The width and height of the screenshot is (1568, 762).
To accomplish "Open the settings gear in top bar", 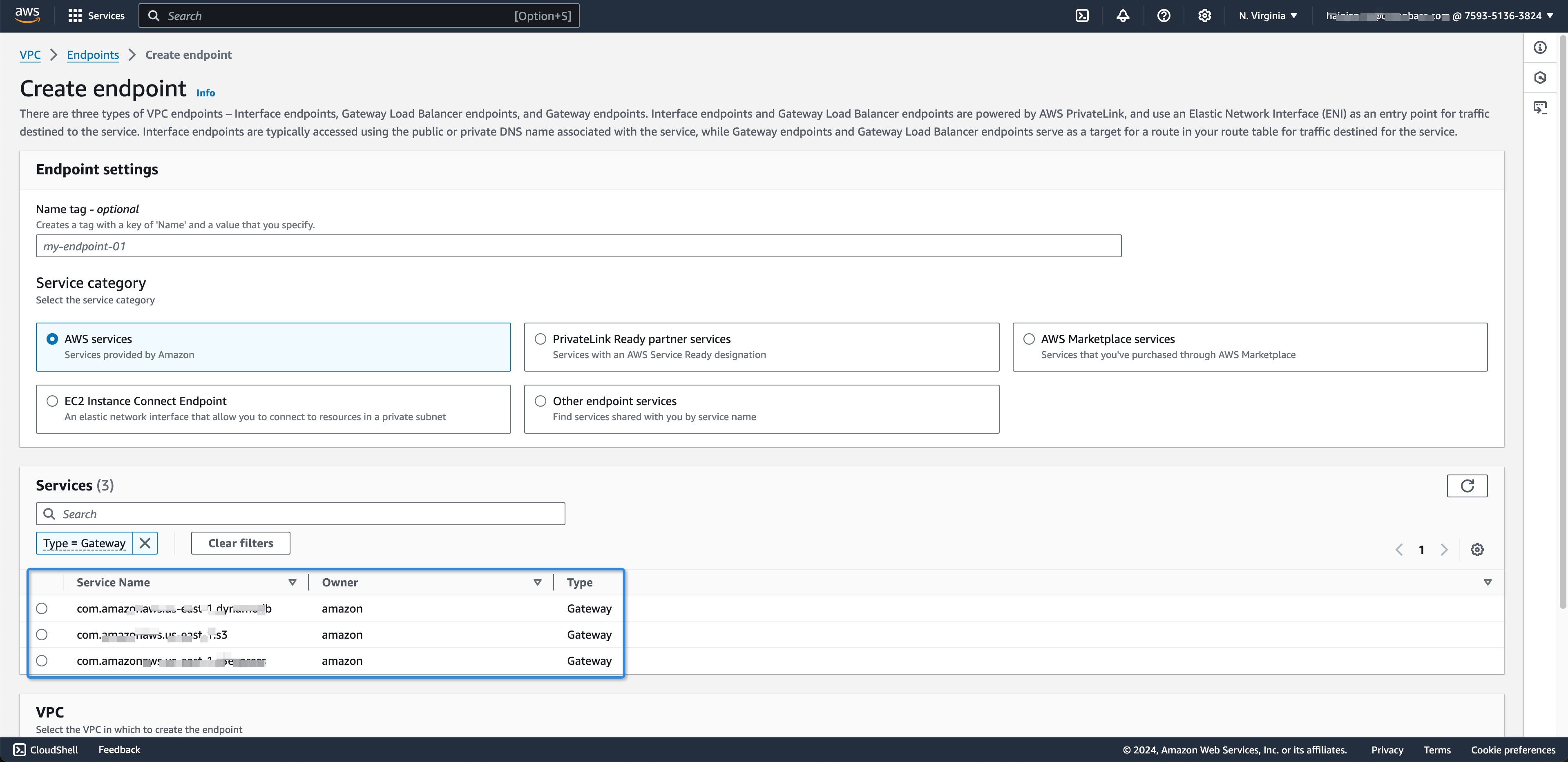I will pos(1204,16).
